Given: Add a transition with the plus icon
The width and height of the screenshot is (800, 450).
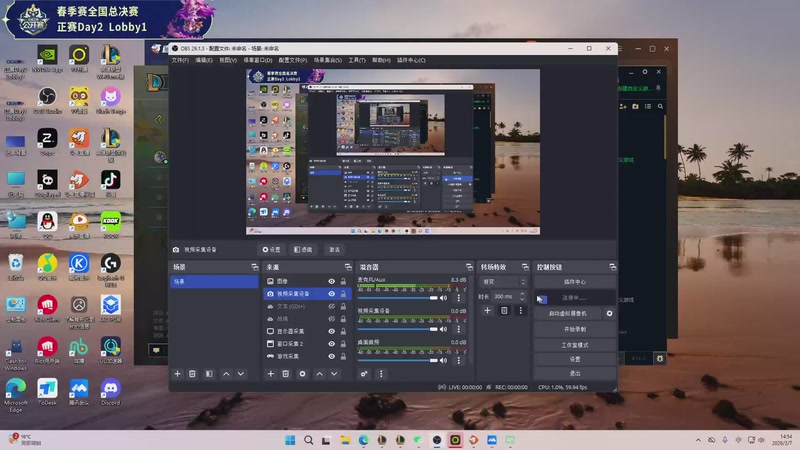Looking at the screenshot, I should (x=487, y=310).
